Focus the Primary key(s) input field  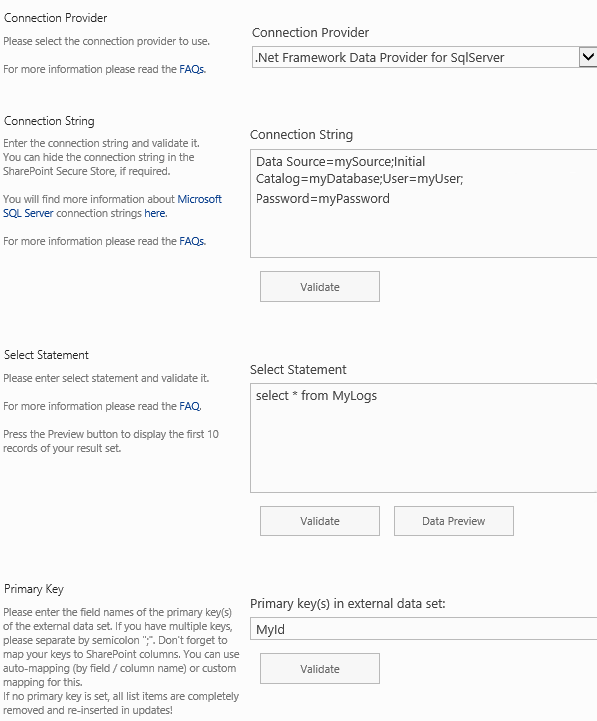pyautogui.click(x=424, y=629)
